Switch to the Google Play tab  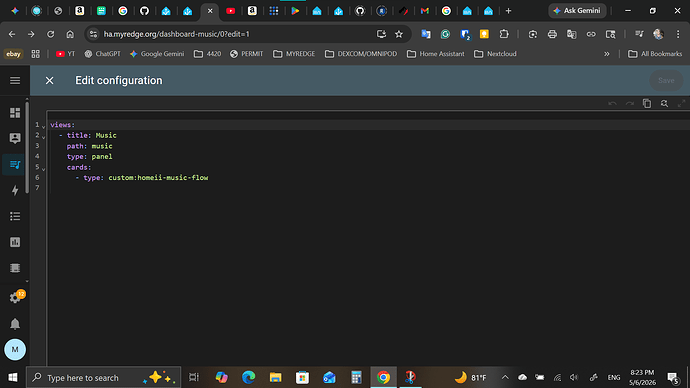295,11
